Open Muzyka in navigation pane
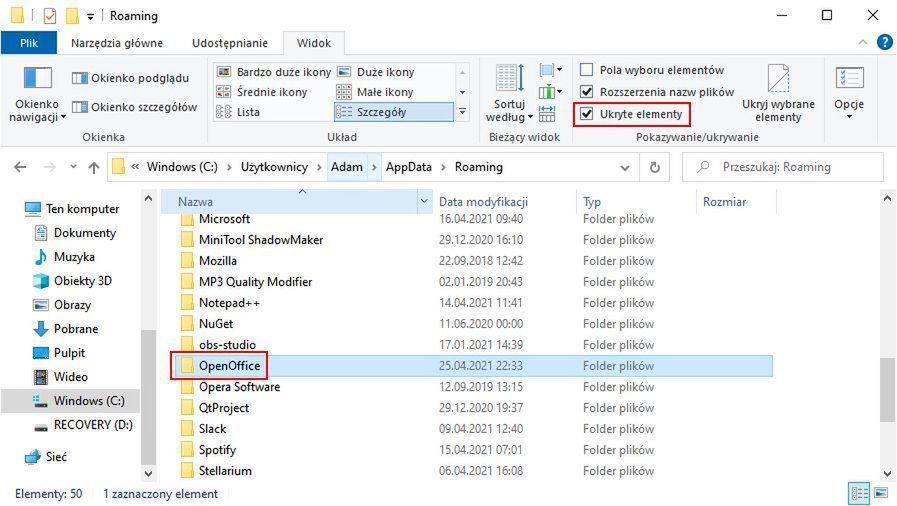 pos(64,257)
